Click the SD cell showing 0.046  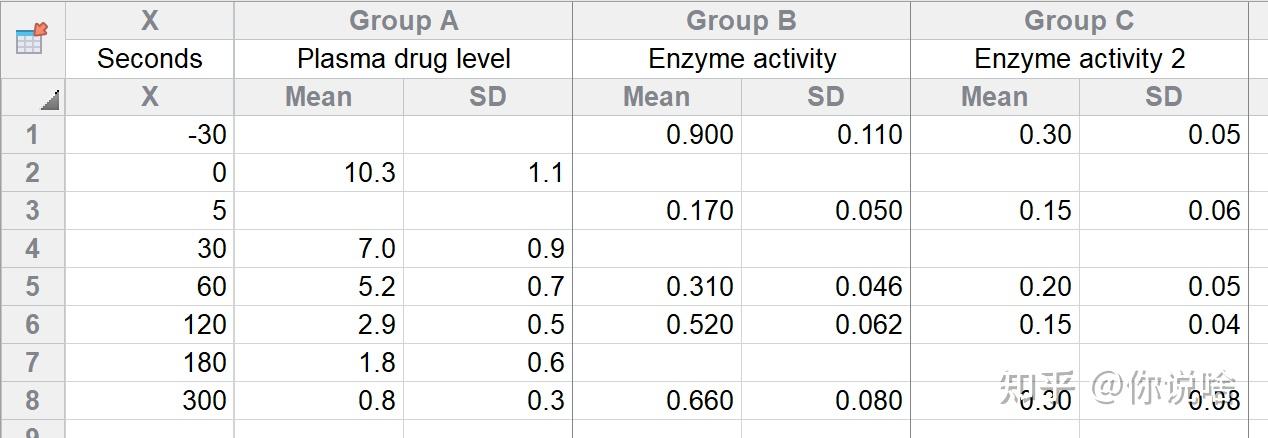[825, 287]
